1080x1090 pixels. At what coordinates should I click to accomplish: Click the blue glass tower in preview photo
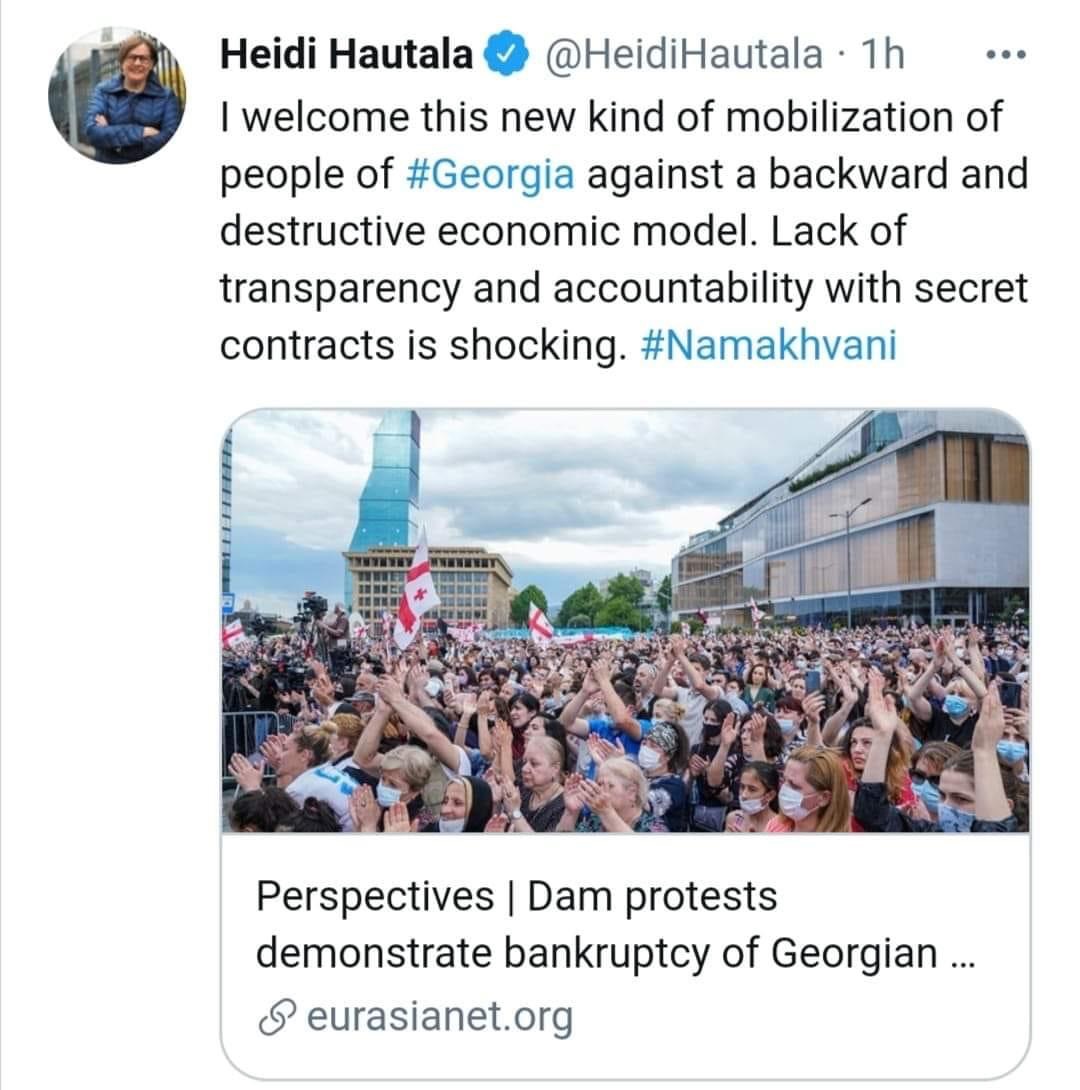(x=389, y=480)
